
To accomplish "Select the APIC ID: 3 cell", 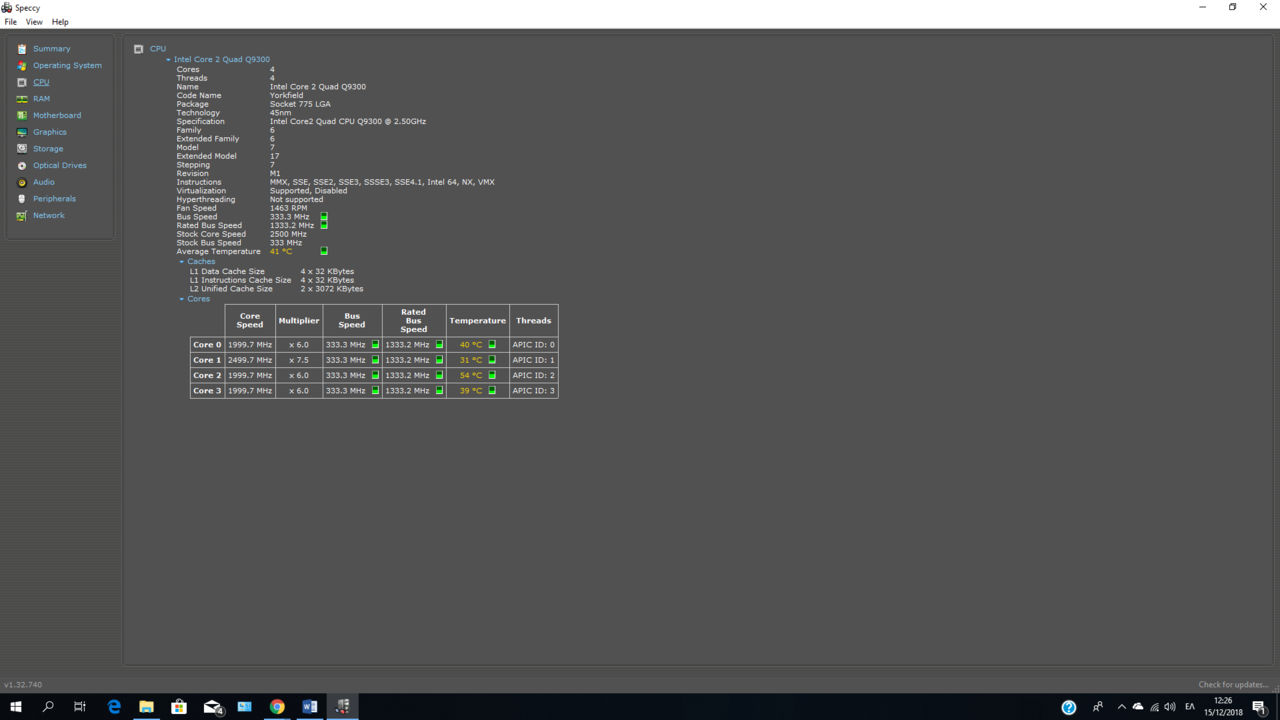I will tap(534, 391).
